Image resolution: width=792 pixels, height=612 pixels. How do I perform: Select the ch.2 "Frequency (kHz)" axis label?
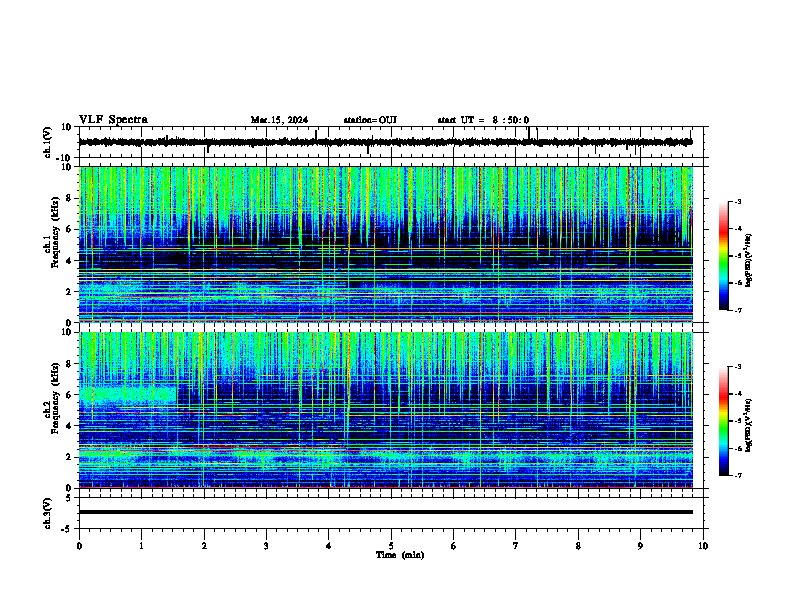pos(55,398)
